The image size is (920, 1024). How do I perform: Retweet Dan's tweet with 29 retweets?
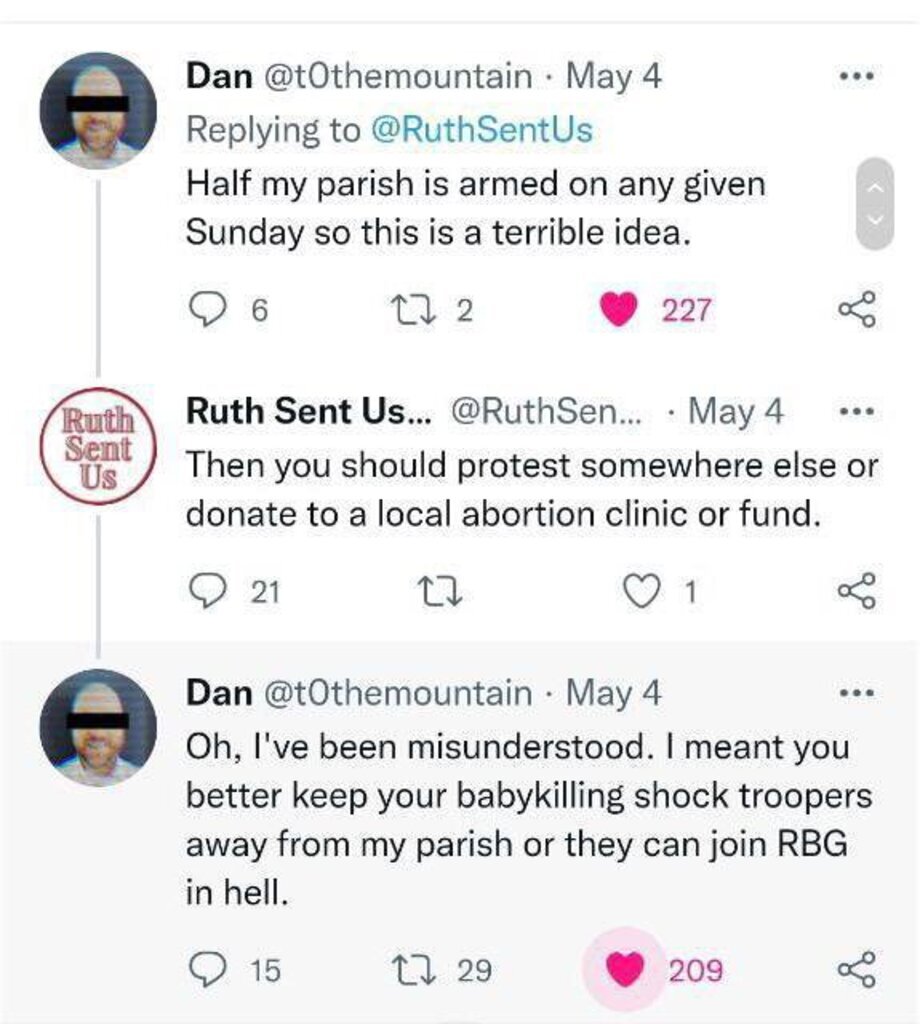[416, 969]
